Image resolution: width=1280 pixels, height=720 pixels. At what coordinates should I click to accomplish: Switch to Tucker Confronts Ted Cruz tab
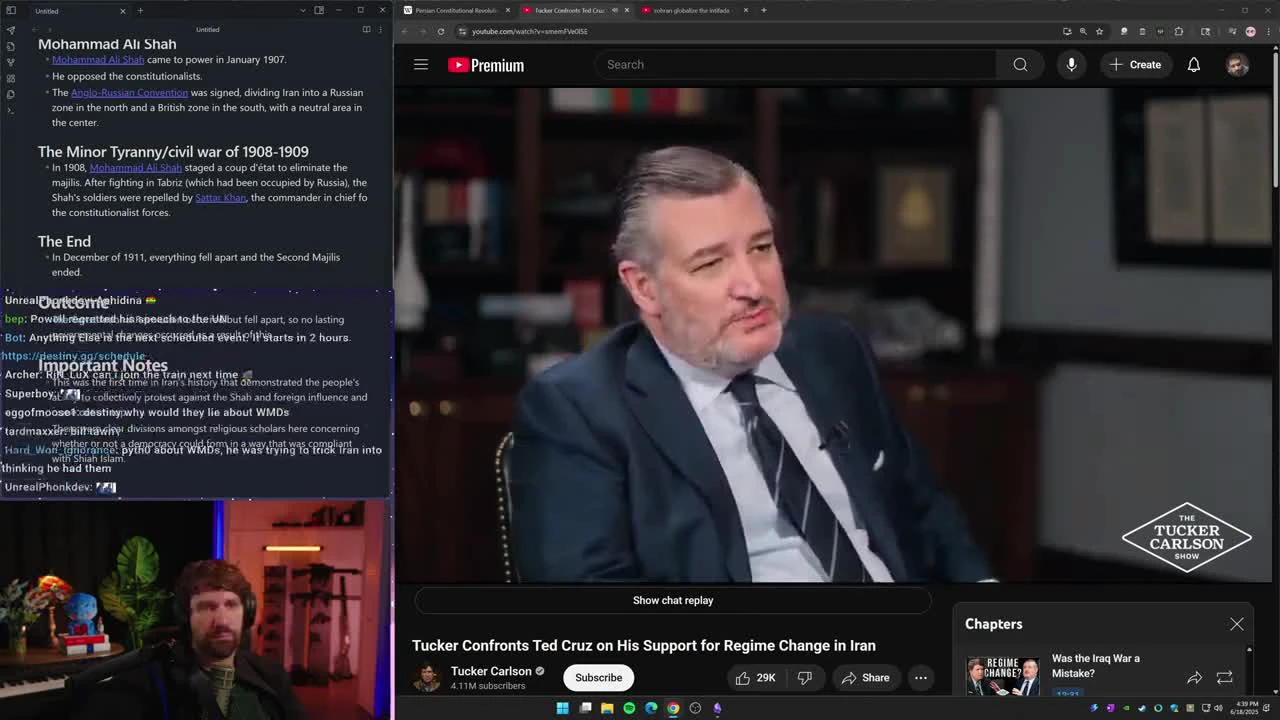575,10
